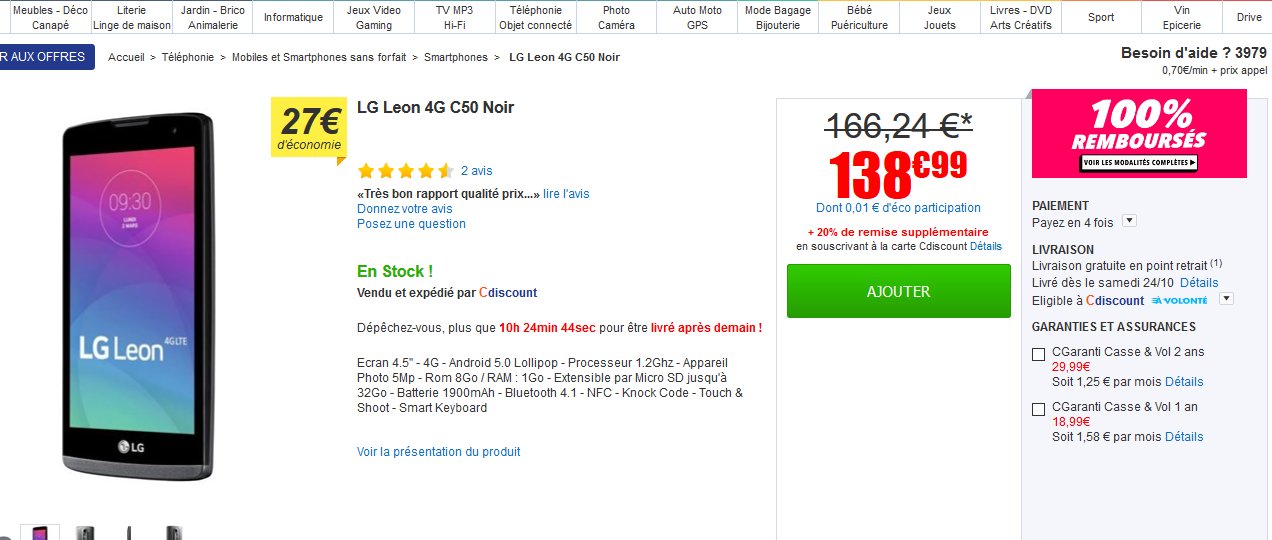
Task: Click the 27€ d'économie yellow badge
Action: tap(311, 129)
